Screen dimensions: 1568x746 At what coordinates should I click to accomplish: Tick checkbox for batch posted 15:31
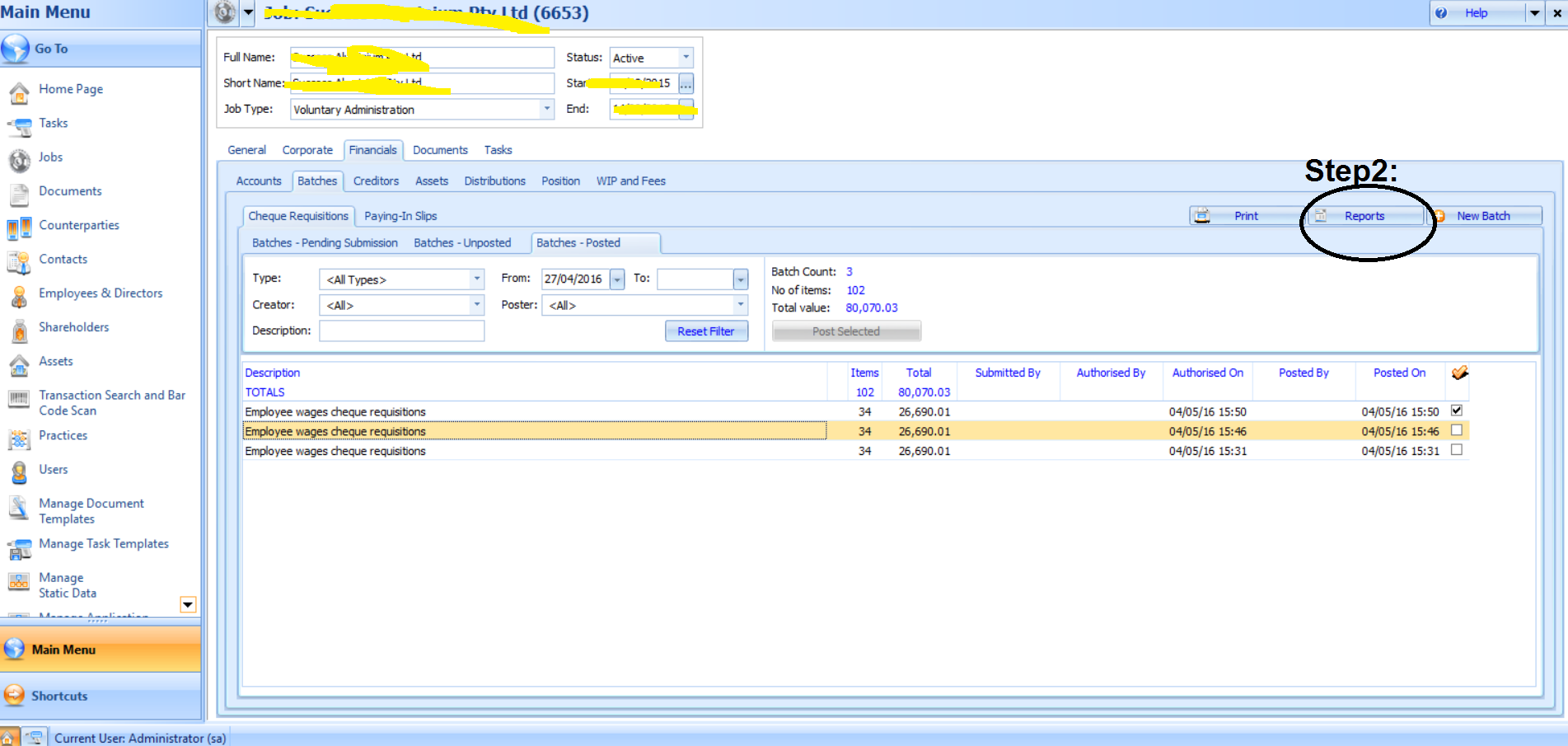[1456, 450]
